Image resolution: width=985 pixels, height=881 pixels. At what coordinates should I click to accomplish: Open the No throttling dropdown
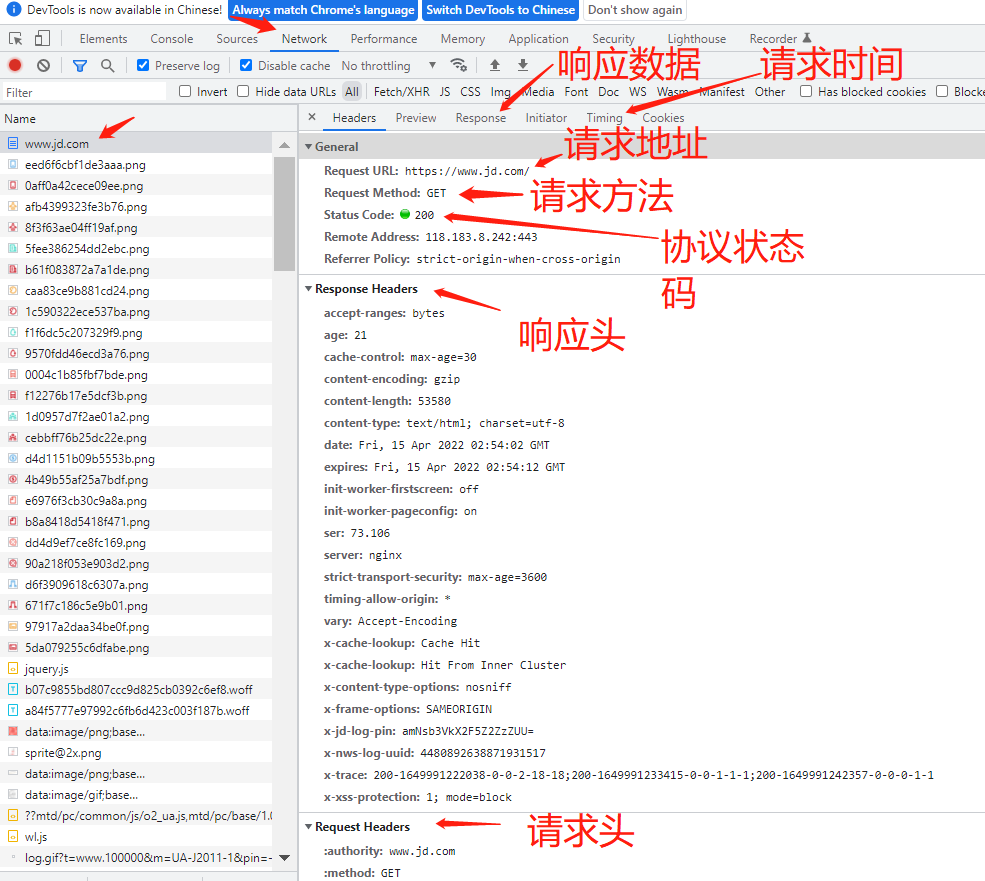[389, 65]
